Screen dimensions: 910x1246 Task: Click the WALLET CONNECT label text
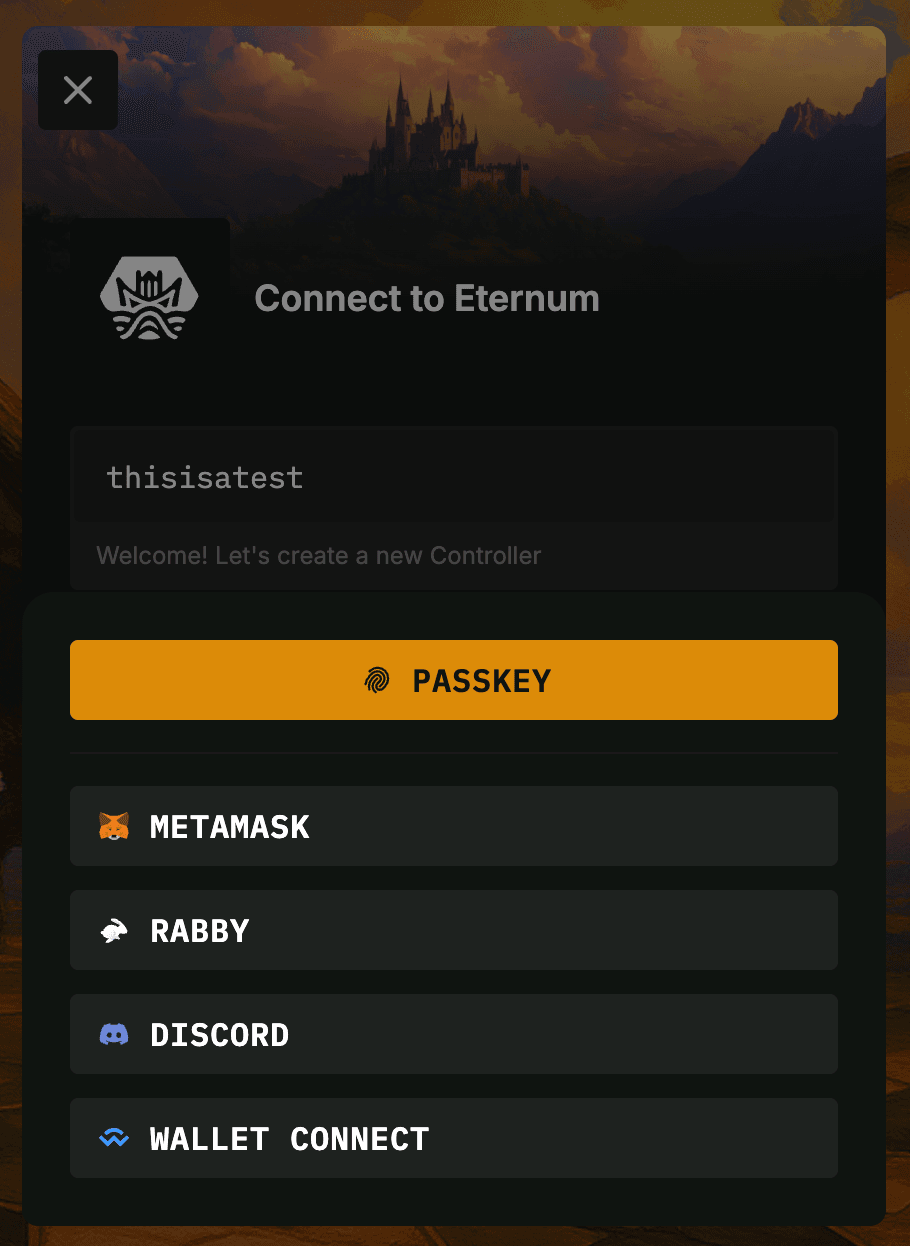click(x=290, y=1139)
